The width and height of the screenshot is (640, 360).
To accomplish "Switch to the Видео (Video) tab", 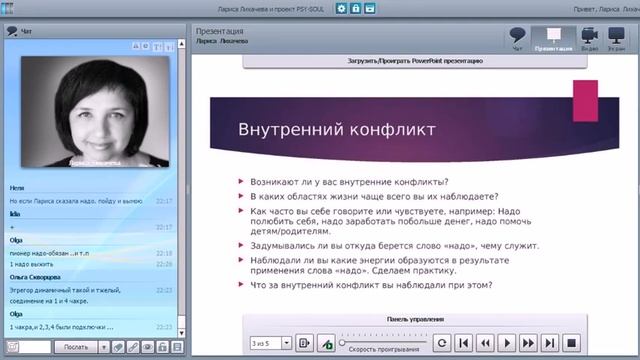I will coord(589,39).
